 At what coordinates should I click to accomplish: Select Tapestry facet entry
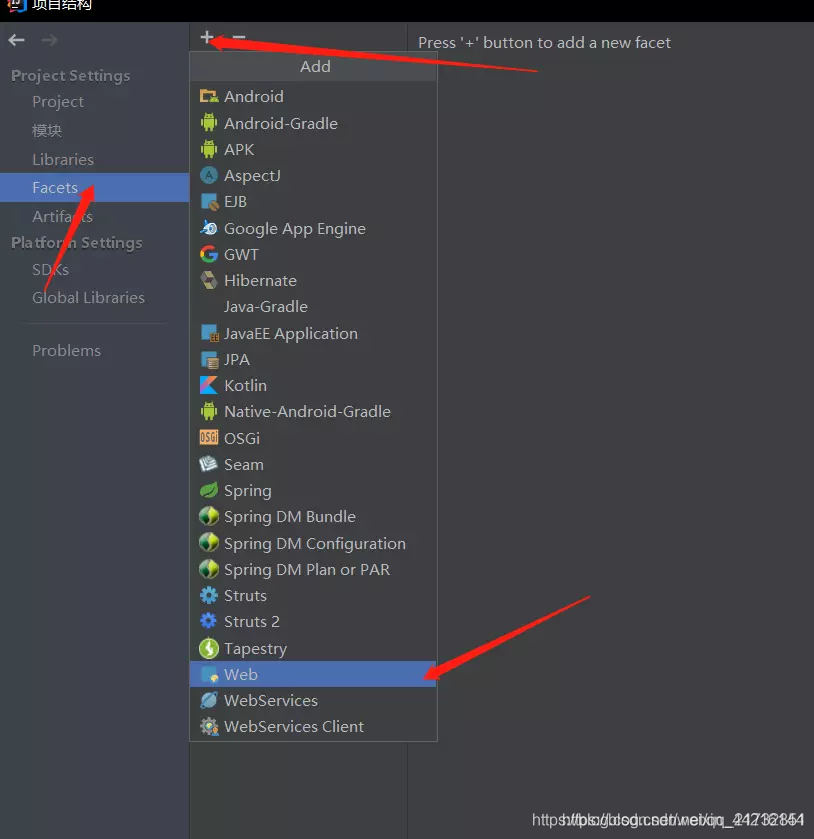[x=314, y=648]
